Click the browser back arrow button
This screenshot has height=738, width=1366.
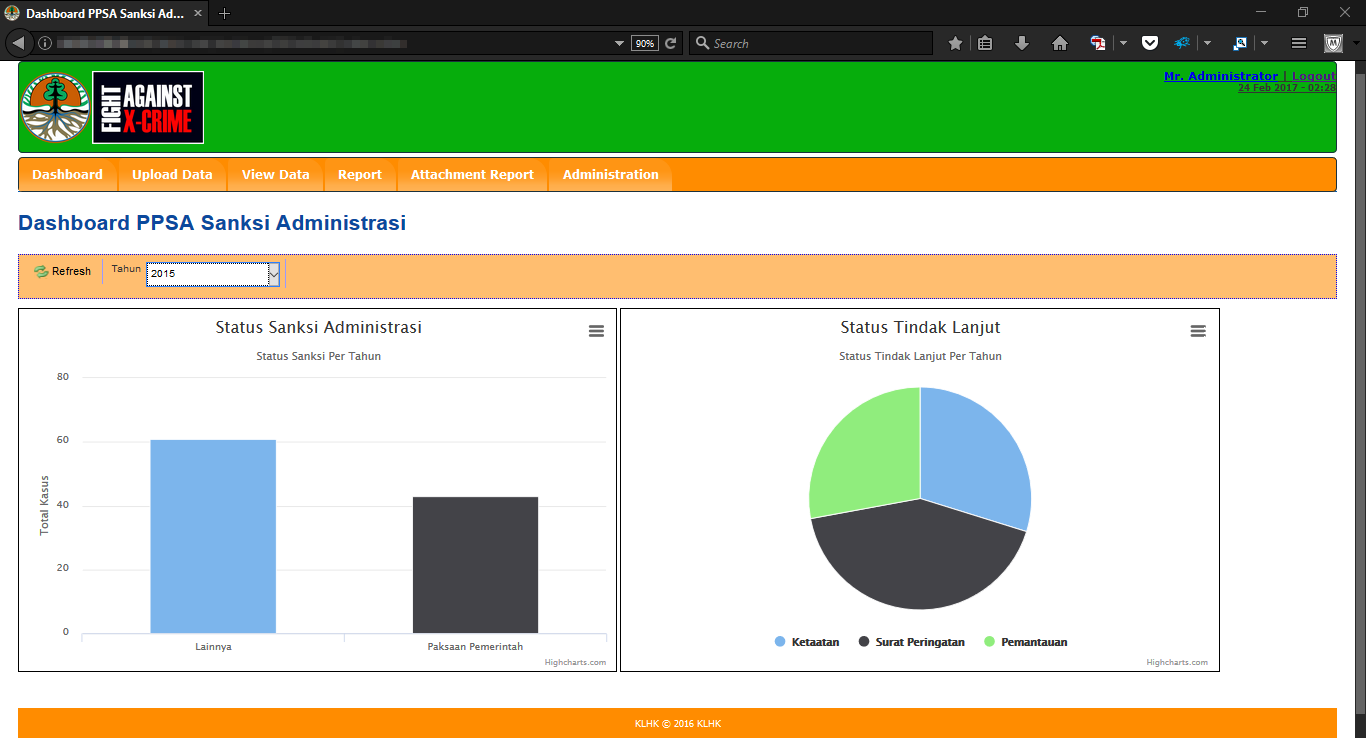(19, 43)
